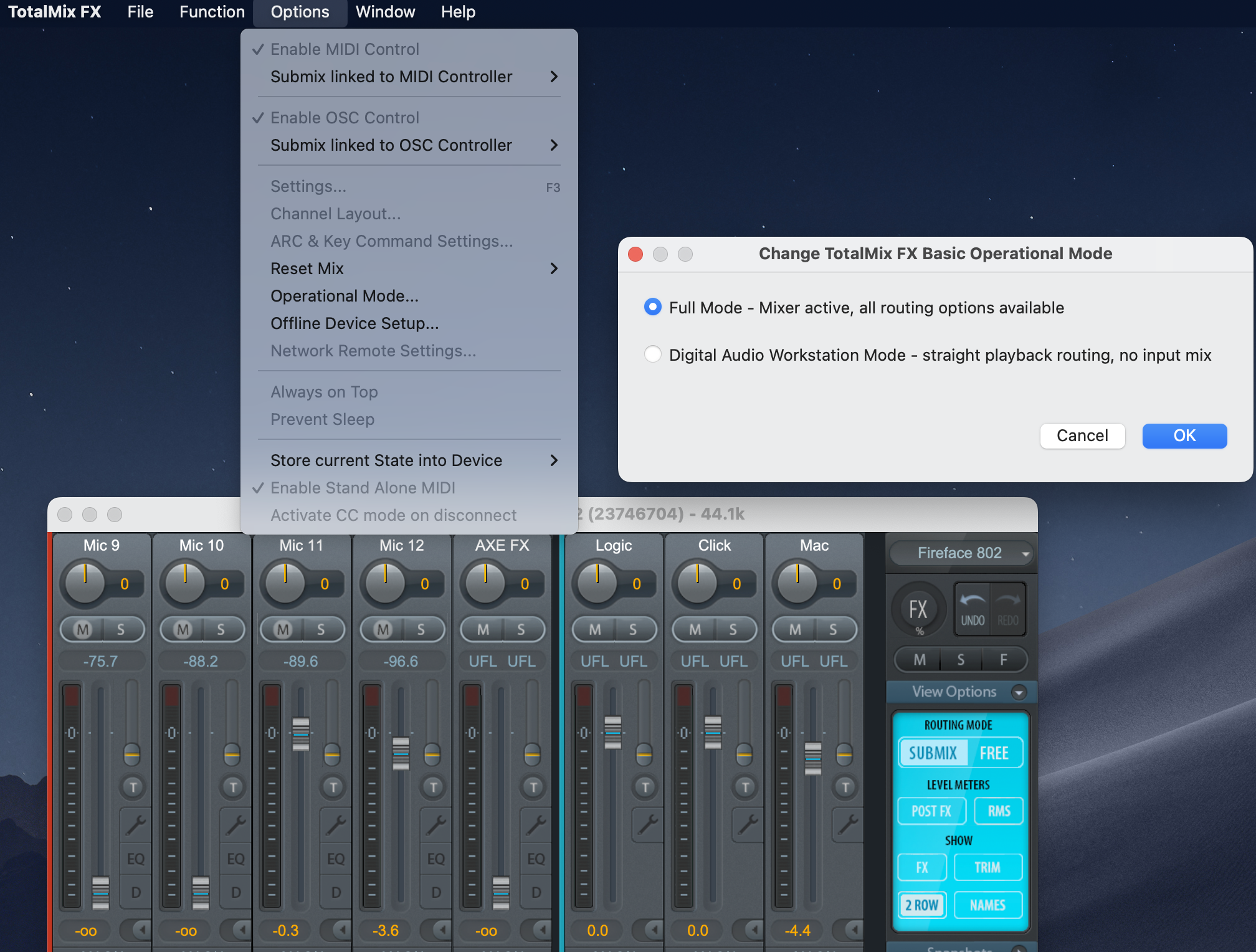Collapse the Logic channel width arrow

pos(647,930)
